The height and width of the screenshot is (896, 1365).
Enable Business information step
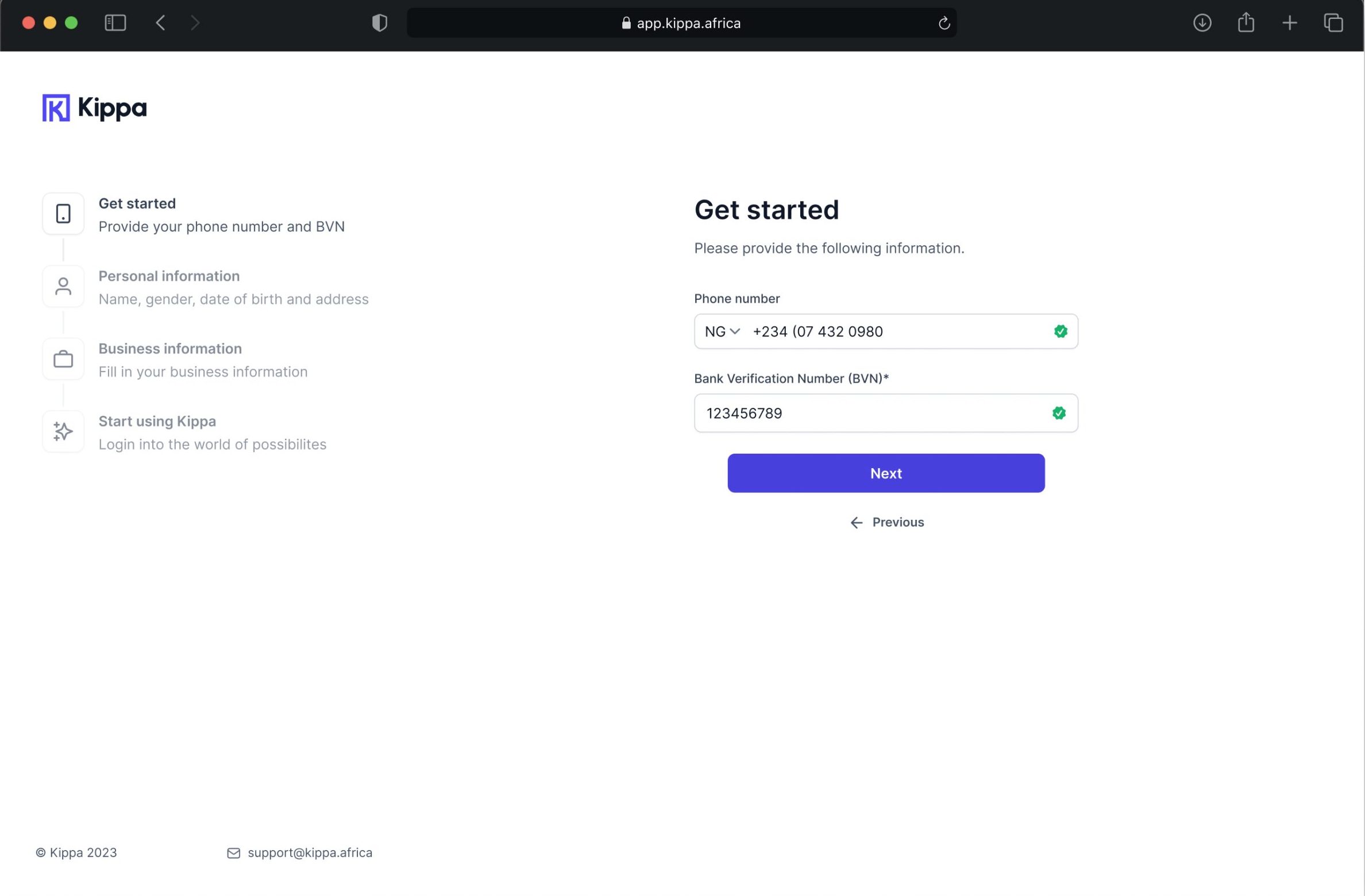click(x=170, y=359)
